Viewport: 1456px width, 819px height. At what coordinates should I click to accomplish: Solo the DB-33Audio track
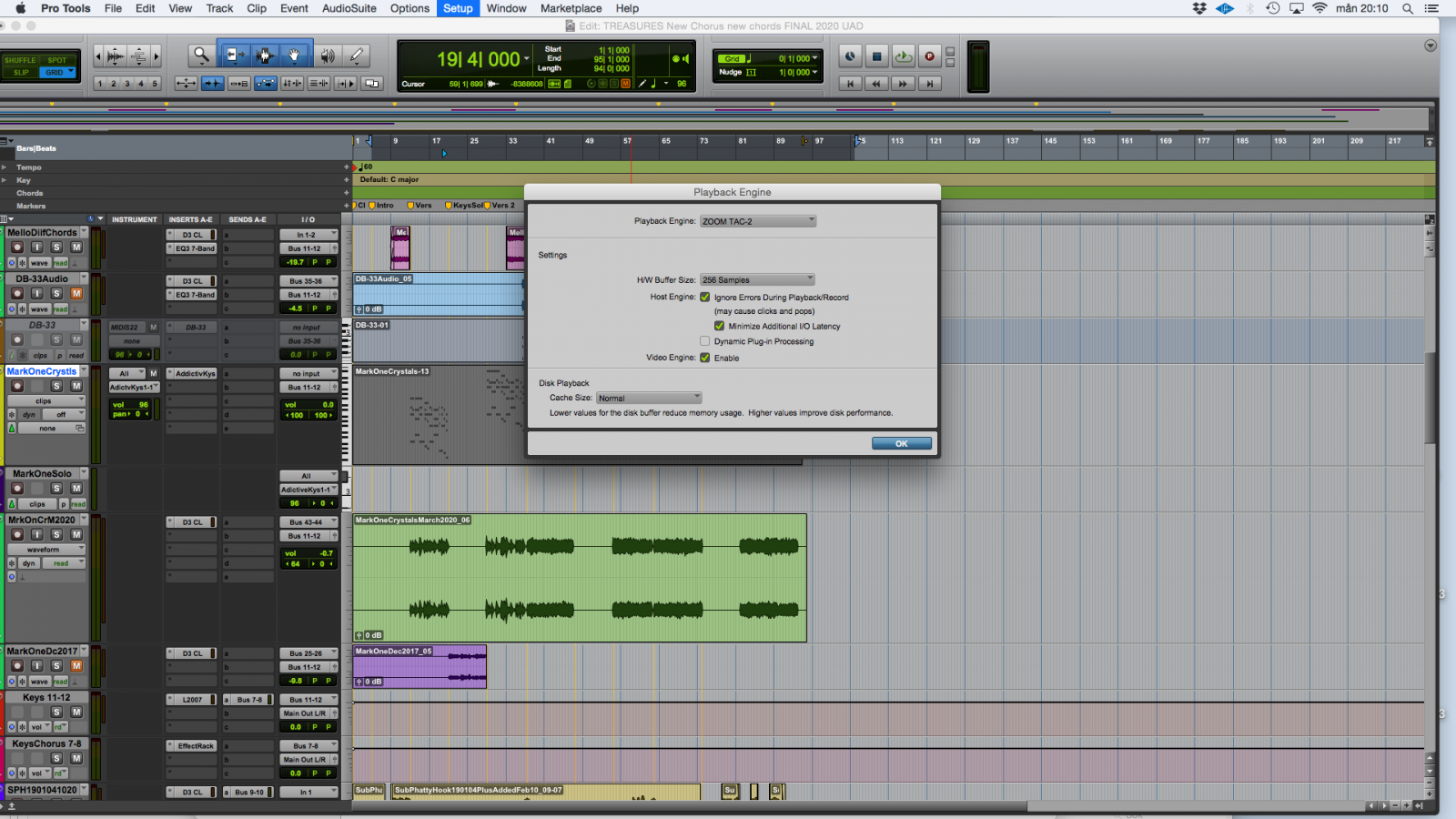point(56,294)
